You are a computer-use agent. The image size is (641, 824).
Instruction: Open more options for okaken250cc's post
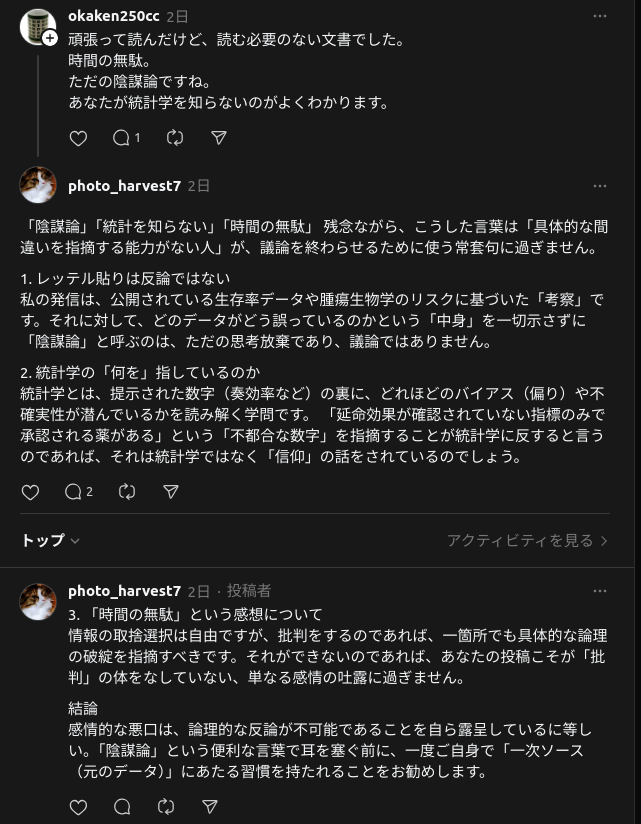[600, 17]
